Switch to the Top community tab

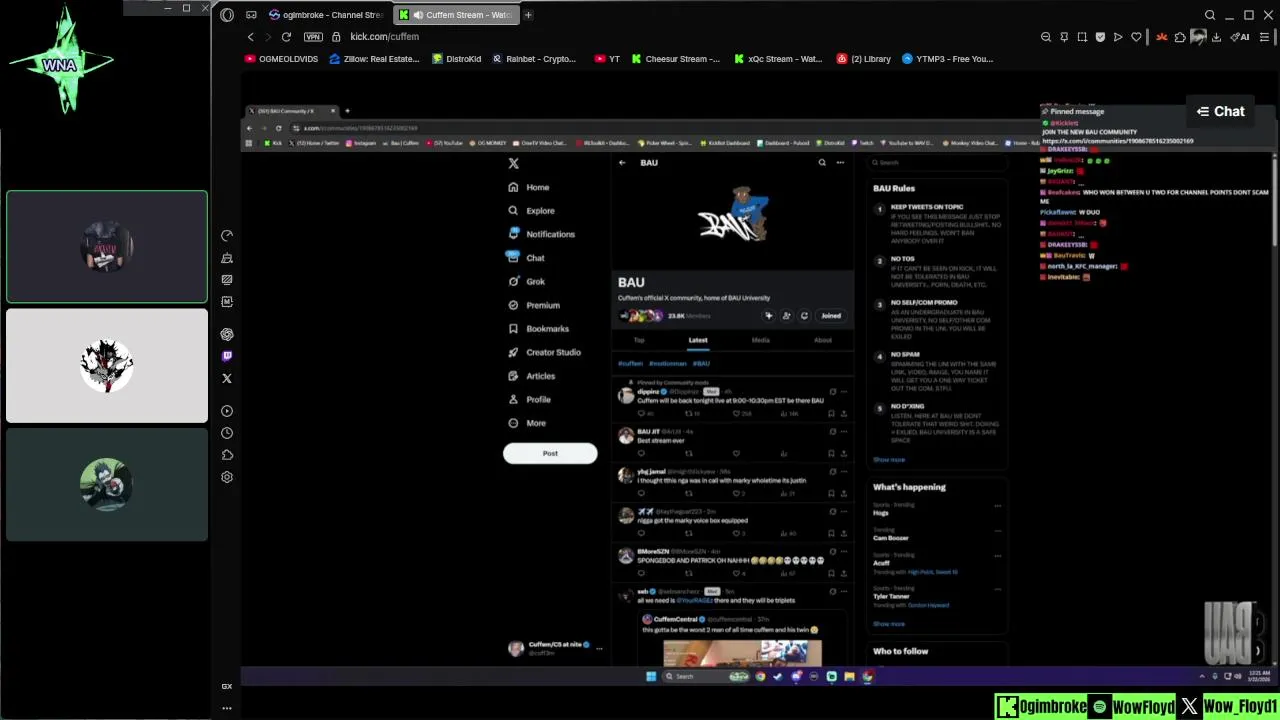[x=639, y=340]
